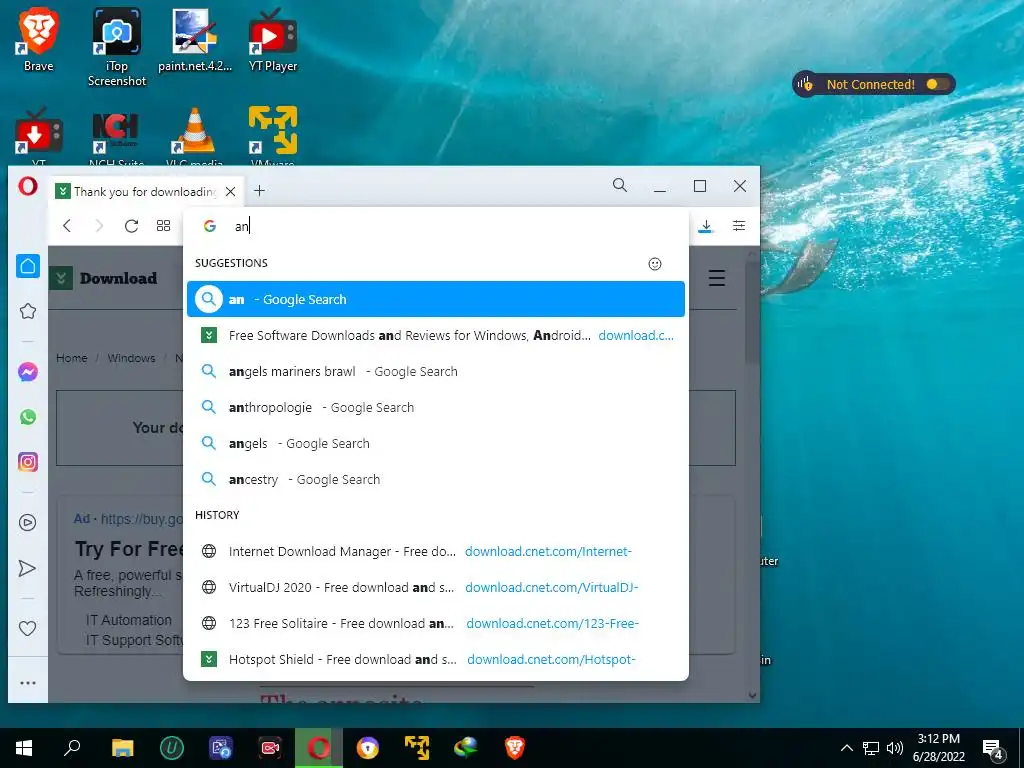Choose 'angels' Google Search suggestion
The height and width of the screenshot is (768, 1024).
pyautogui.click(x=436, y=443)
